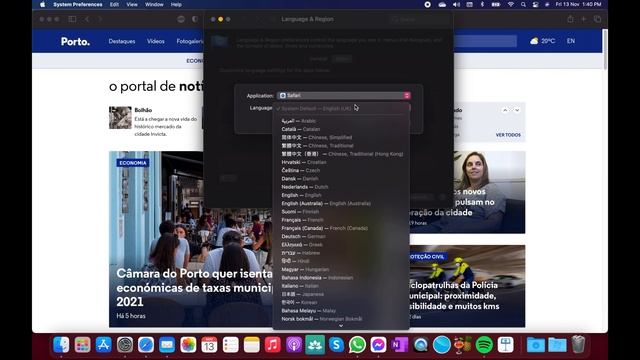This screenshot has height=360, width=640.
Task: Open the Reminders app in dock
Action: [231, 345]
